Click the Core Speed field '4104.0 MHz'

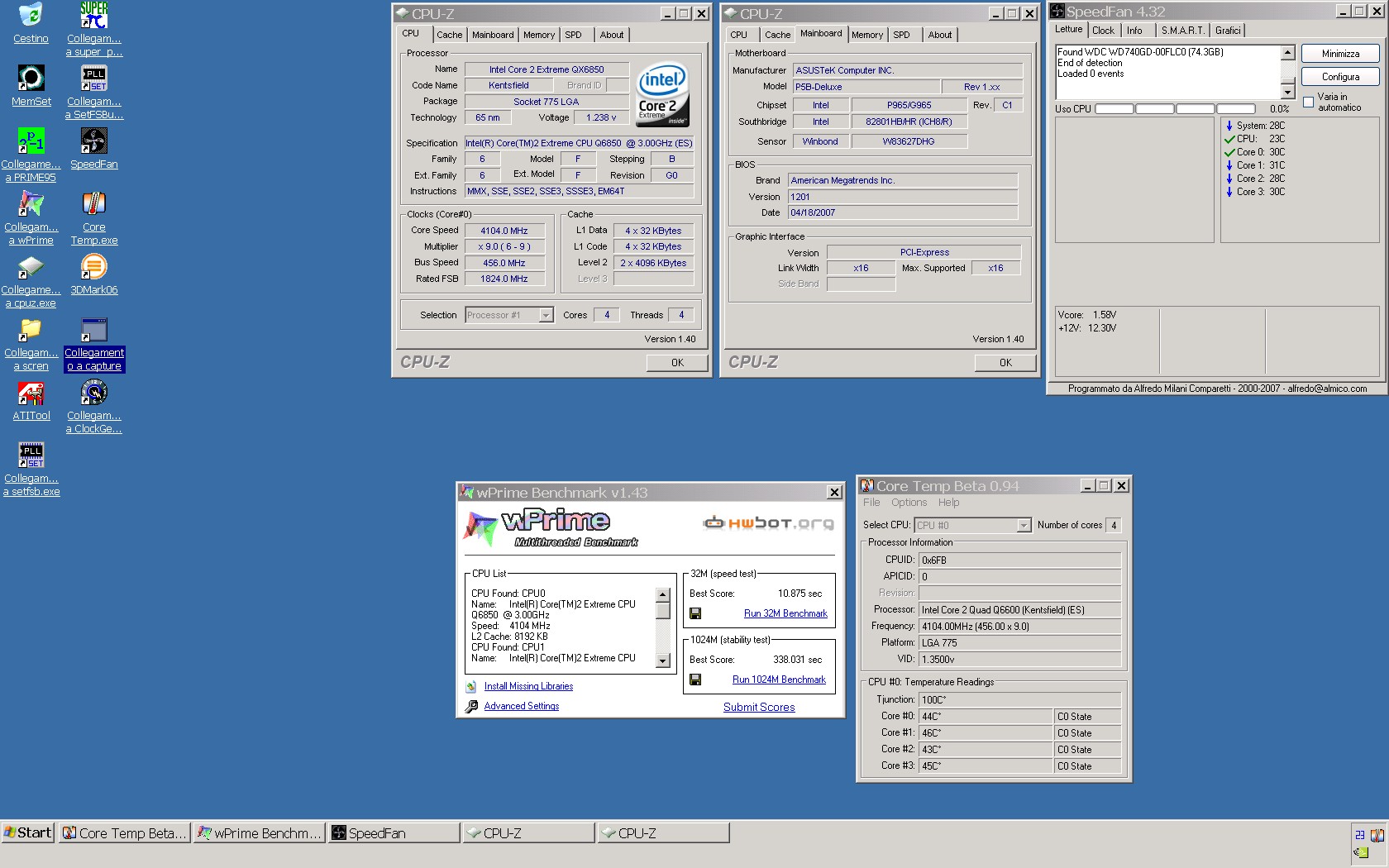click(504, 231)
